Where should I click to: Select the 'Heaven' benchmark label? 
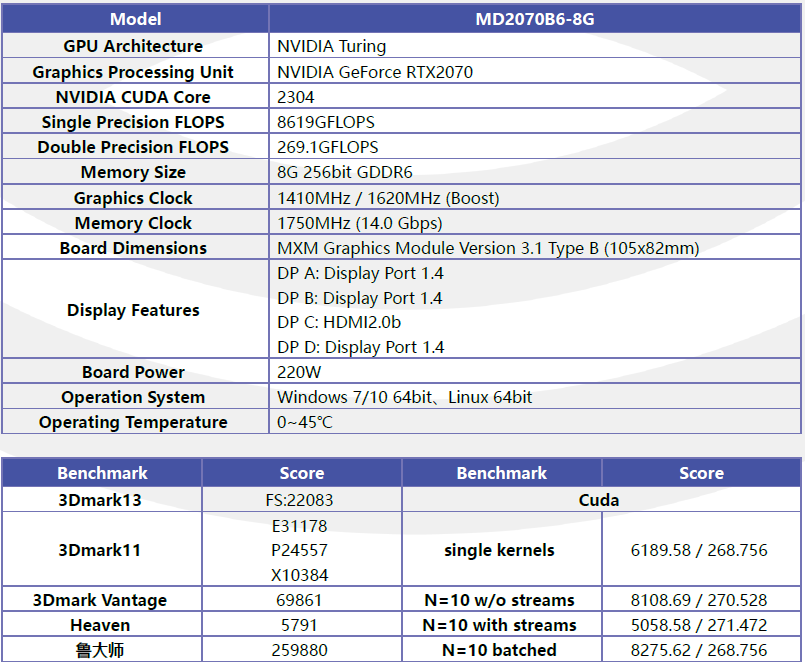100,625
